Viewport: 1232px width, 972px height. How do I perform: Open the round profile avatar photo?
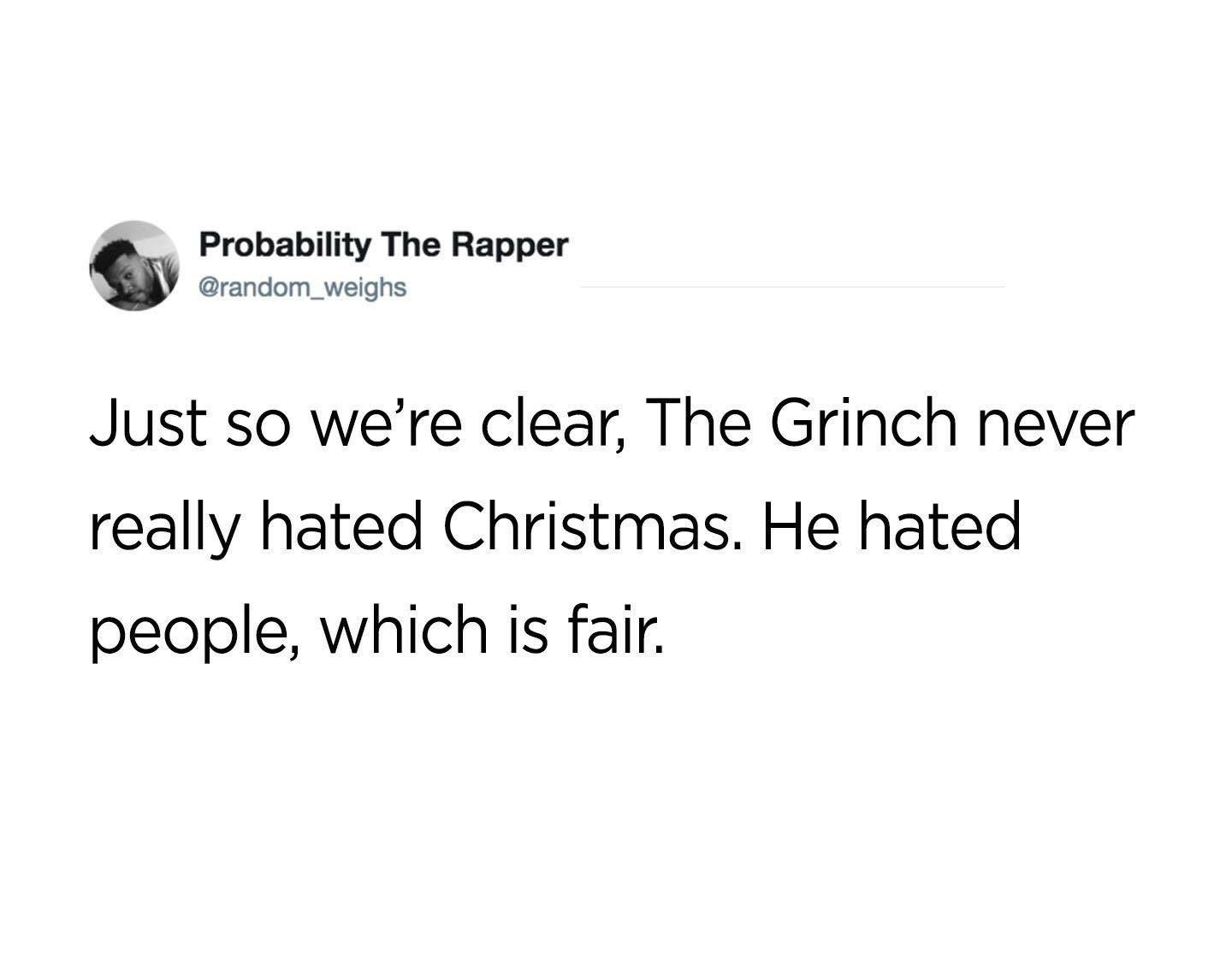pyautogui.click(x=134, y=265)
